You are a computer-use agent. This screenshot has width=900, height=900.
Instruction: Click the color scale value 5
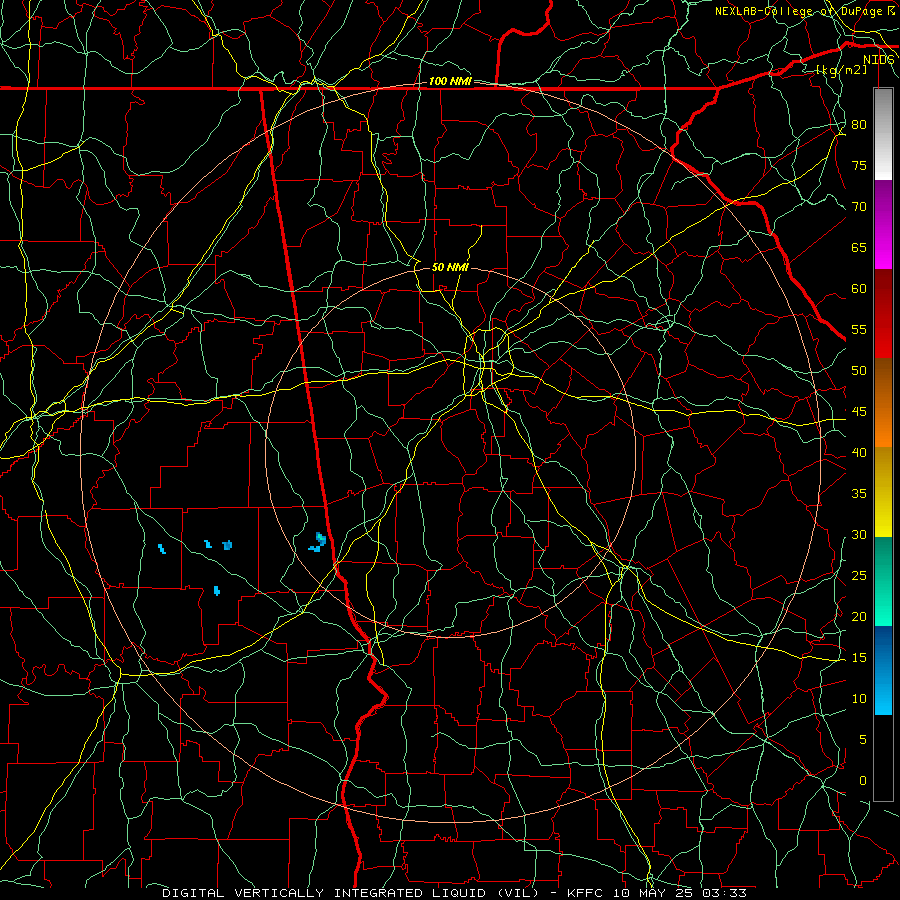coord(863,740)
